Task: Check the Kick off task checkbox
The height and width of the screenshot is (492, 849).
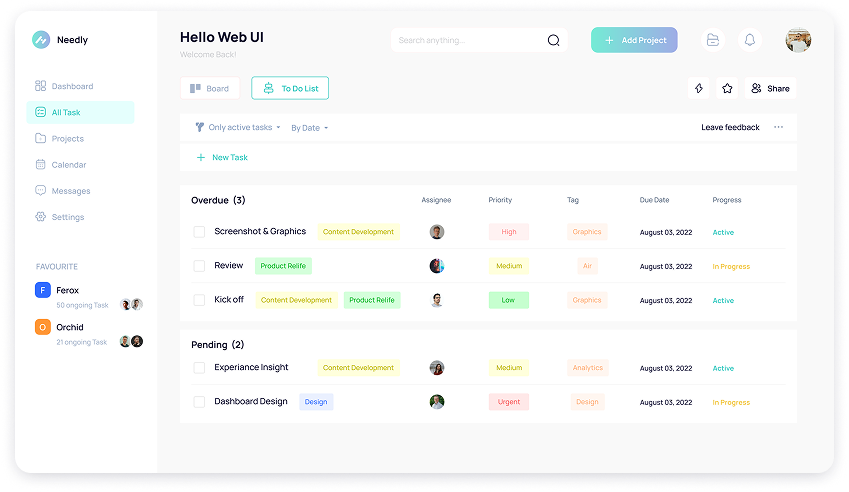Action: pos(199,300)
